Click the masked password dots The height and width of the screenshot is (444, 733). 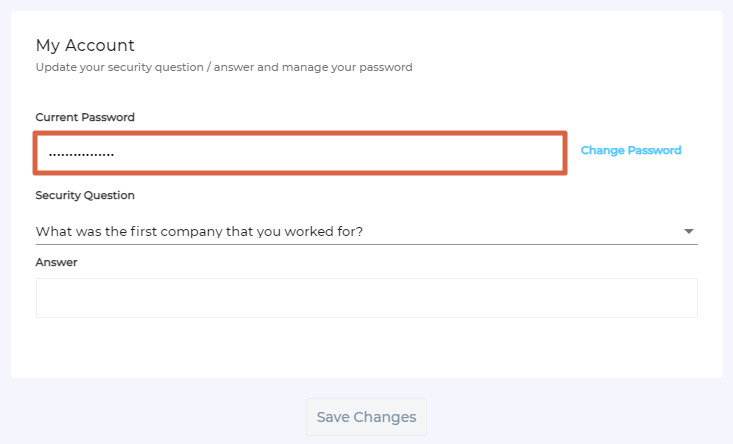(81, 154)
